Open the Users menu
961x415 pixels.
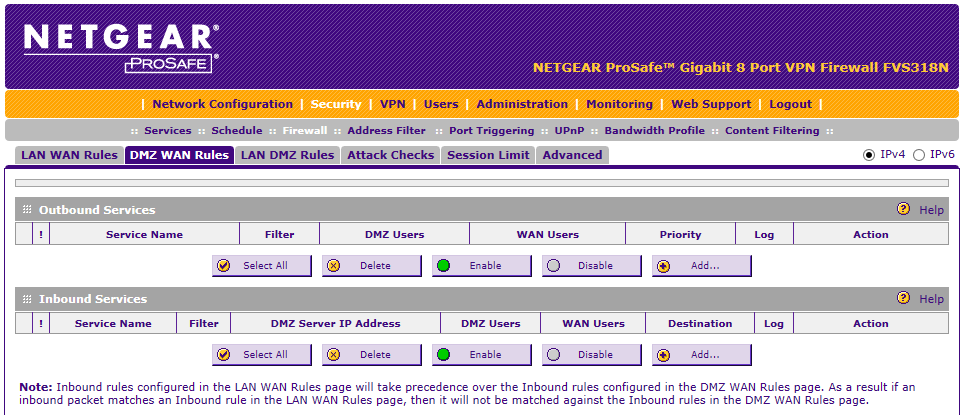pos(441,104)
